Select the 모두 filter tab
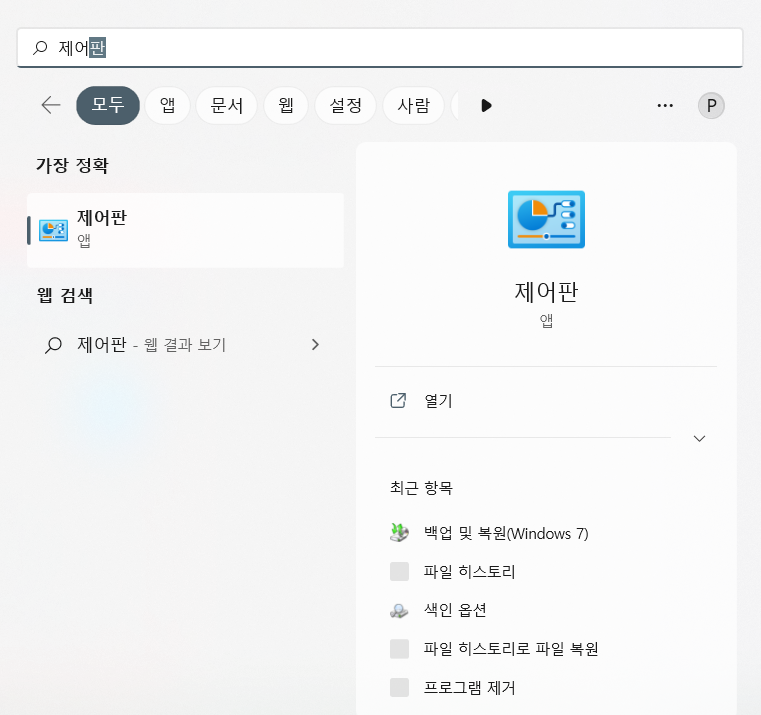 coord(108,105)
